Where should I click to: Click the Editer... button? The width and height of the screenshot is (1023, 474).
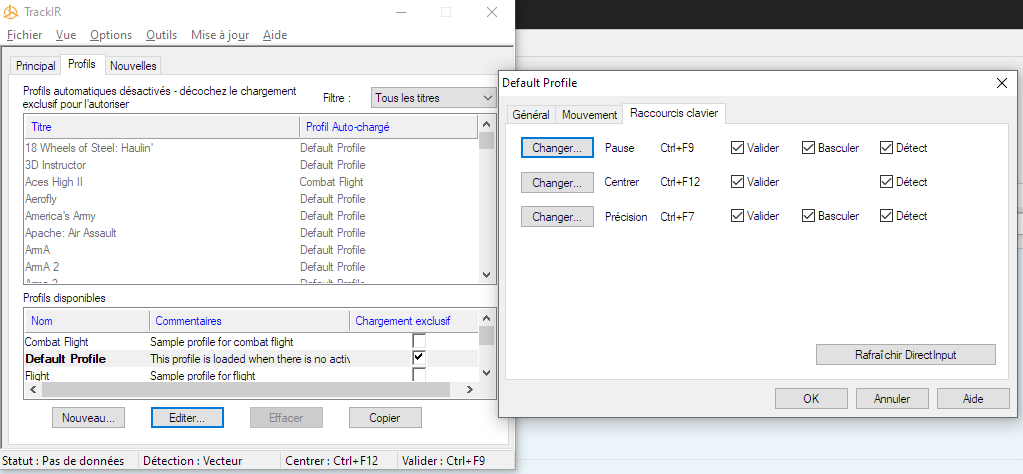[x=187, y=418]
